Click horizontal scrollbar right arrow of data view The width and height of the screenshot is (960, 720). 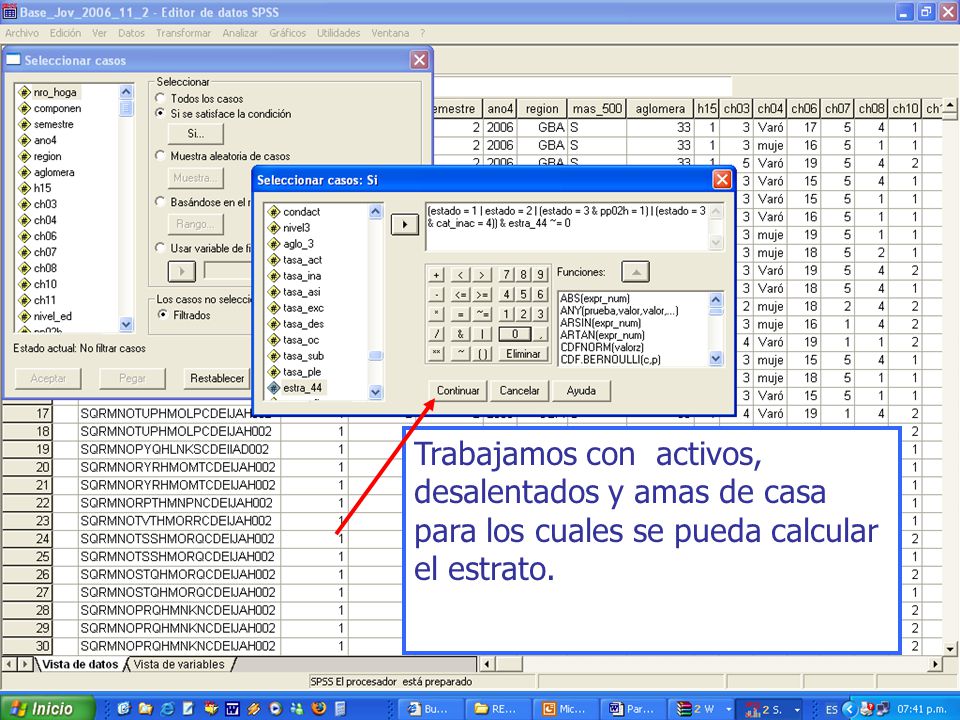pos(936,664)
